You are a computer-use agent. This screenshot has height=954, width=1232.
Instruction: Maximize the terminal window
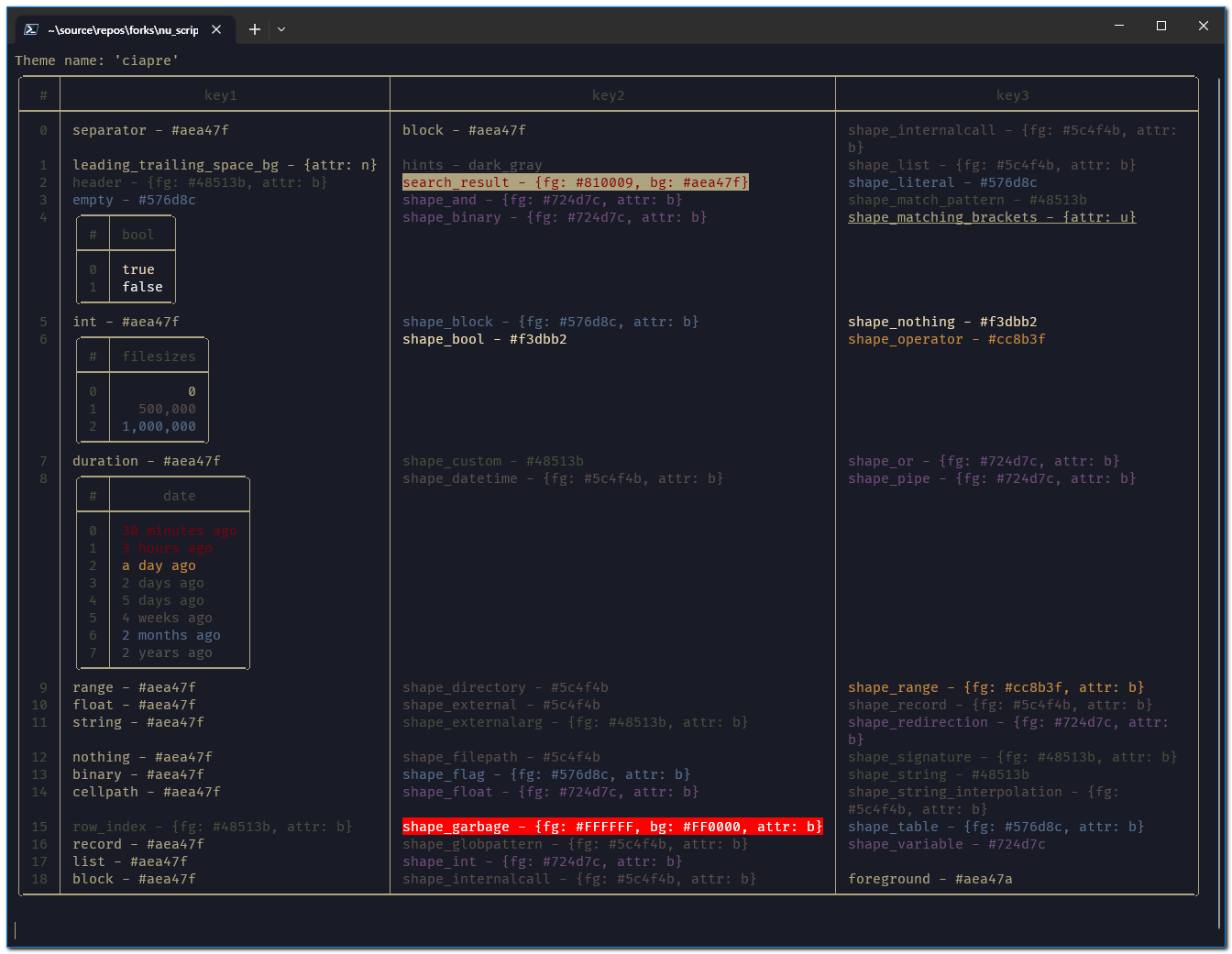[x=1161, y=26]
